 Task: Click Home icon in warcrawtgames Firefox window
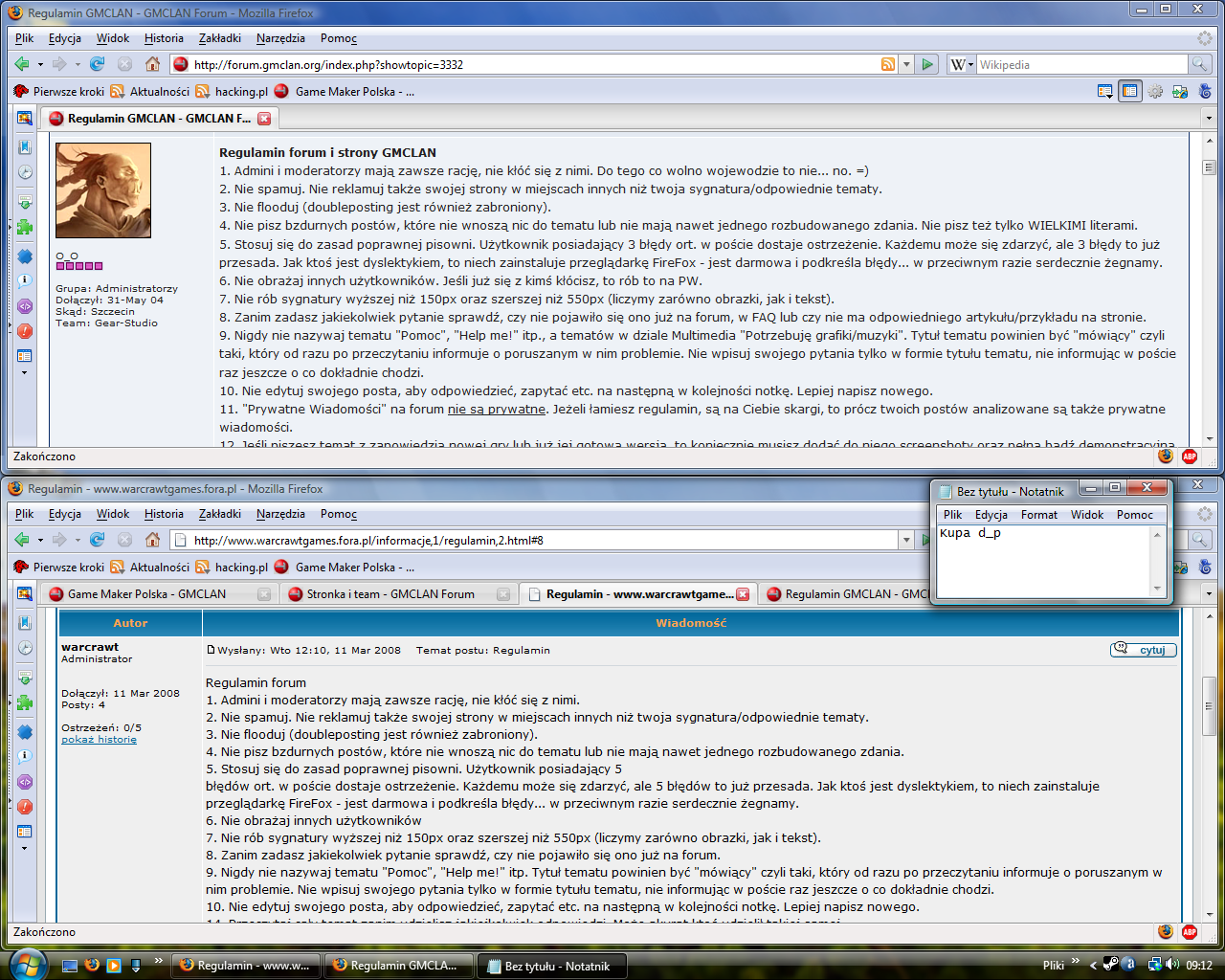point(152,540)
